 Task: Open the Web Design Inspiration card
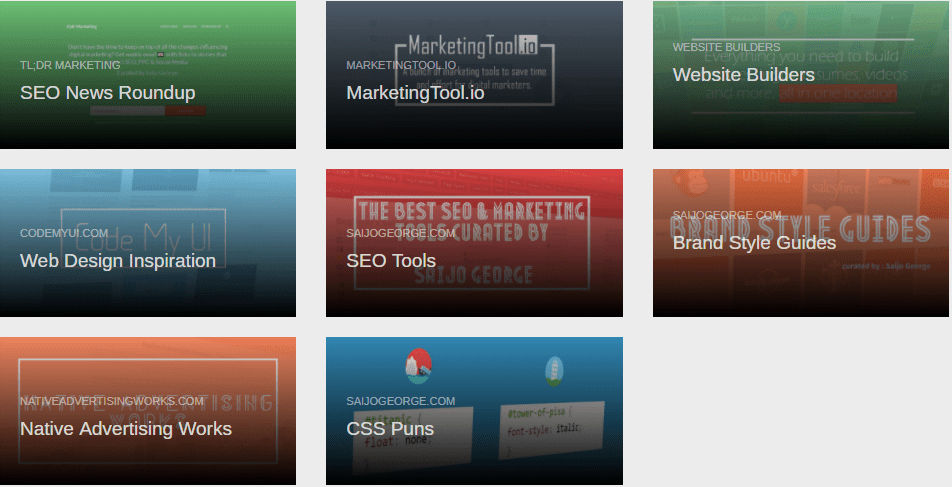click(x=148, y=243)
